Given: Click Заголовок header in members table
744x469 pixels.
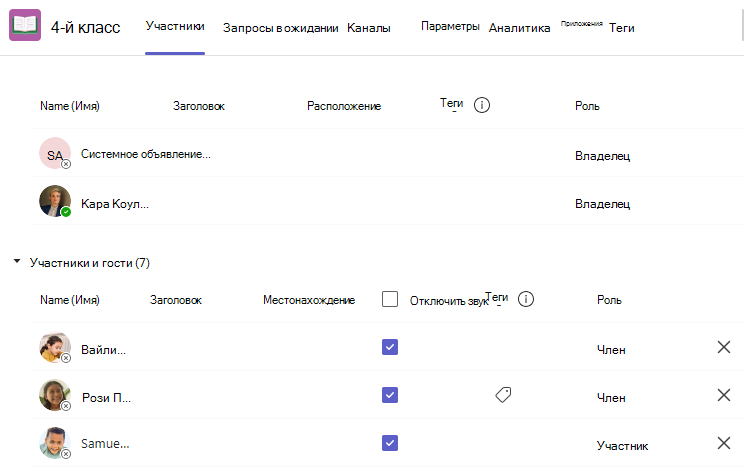Looking at the screenshot, I should tap(176, 300).
